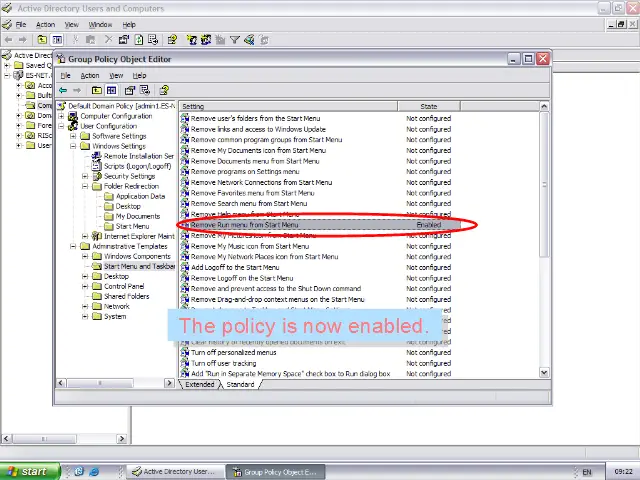Open Help menu in Group Policy Object Editor

[x=139, y=76]
